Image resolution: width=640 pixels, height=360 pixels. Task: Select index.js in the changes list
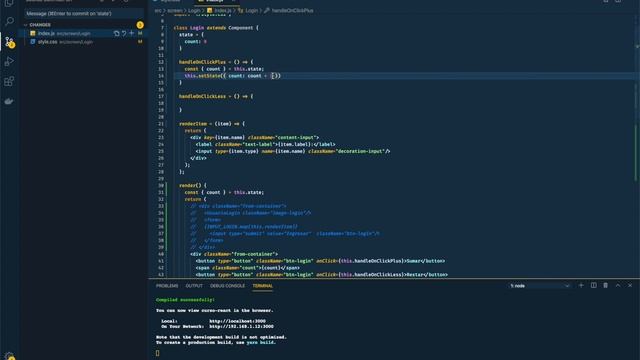46,33
